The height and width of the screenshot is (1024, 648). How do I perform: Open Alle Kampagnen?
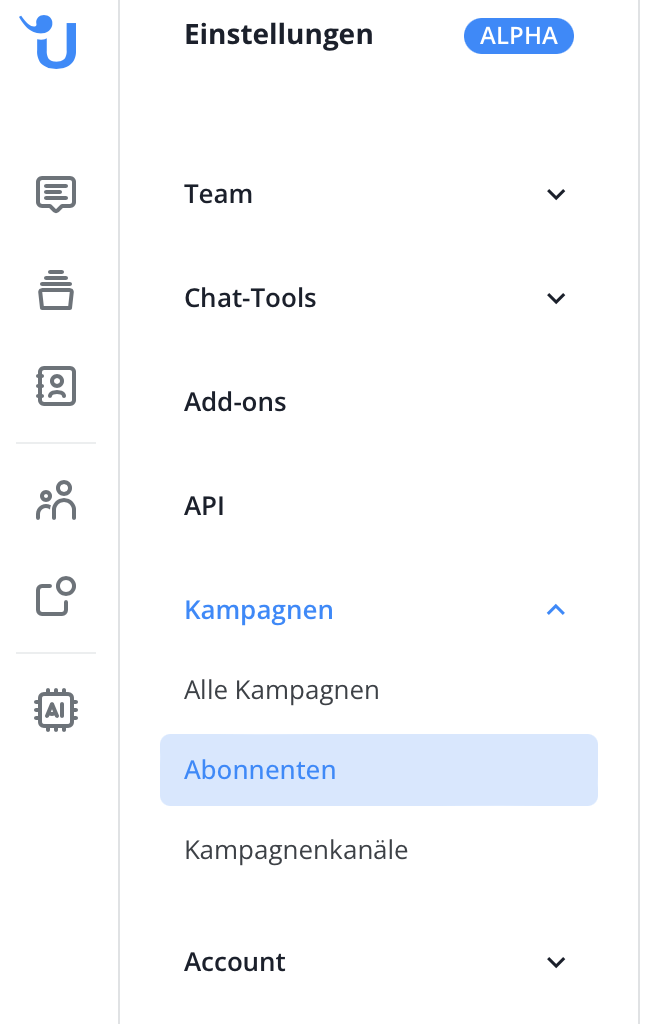click(281, 690)
